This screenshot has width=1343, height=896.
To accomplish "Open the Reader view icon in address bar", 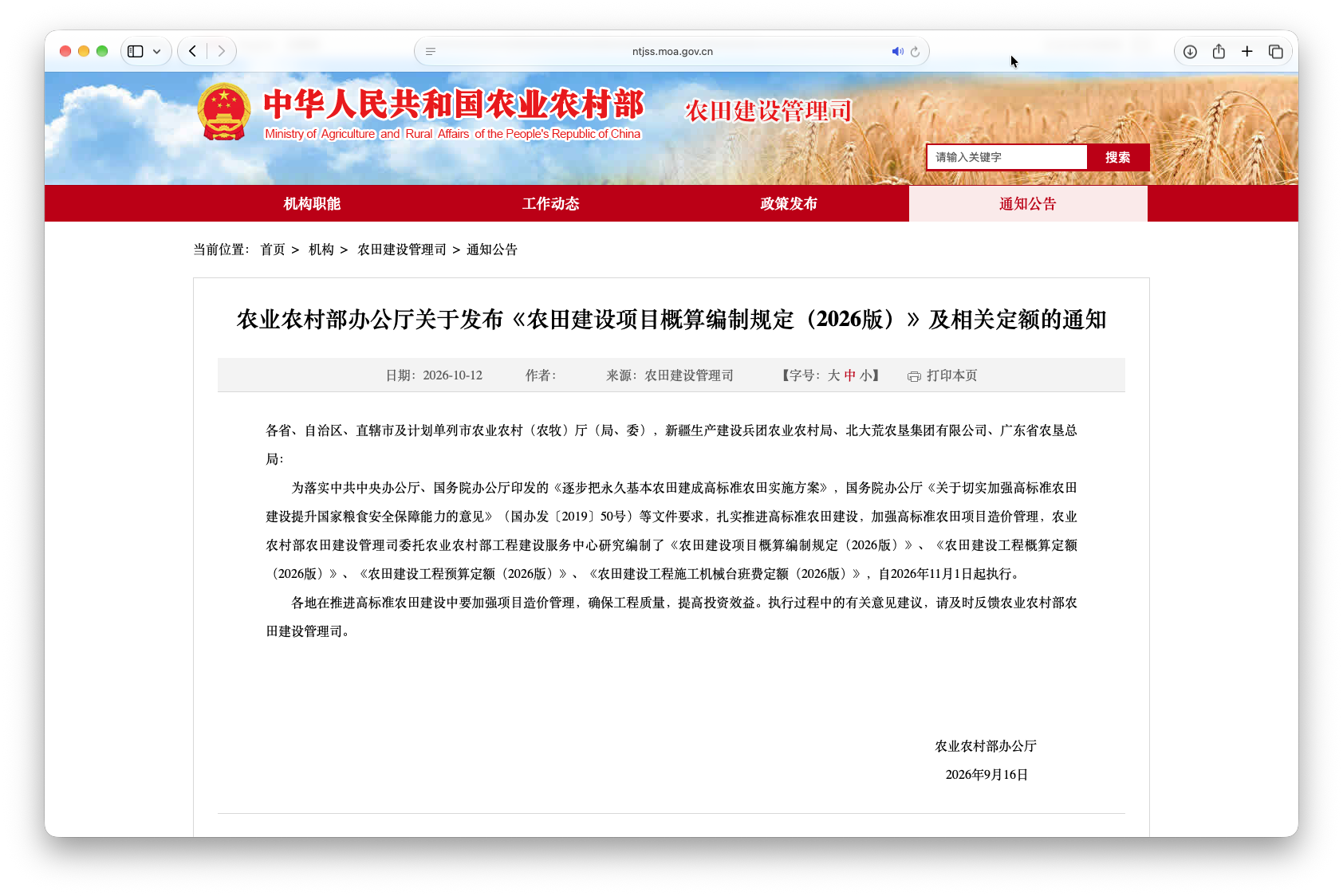I will pyautogui.click(x=431, y=51).
